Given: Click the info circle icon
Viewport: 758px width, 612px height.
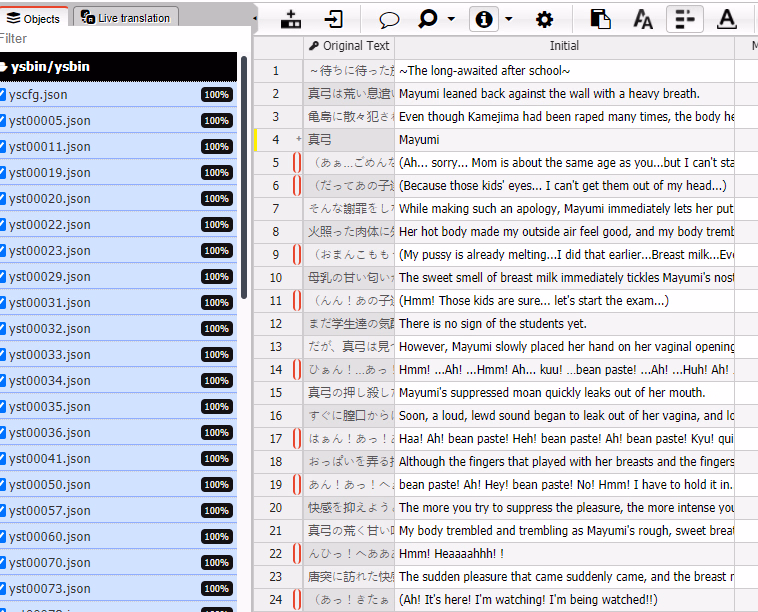Looking at the screenshot, I should click(x=484, y=19).
